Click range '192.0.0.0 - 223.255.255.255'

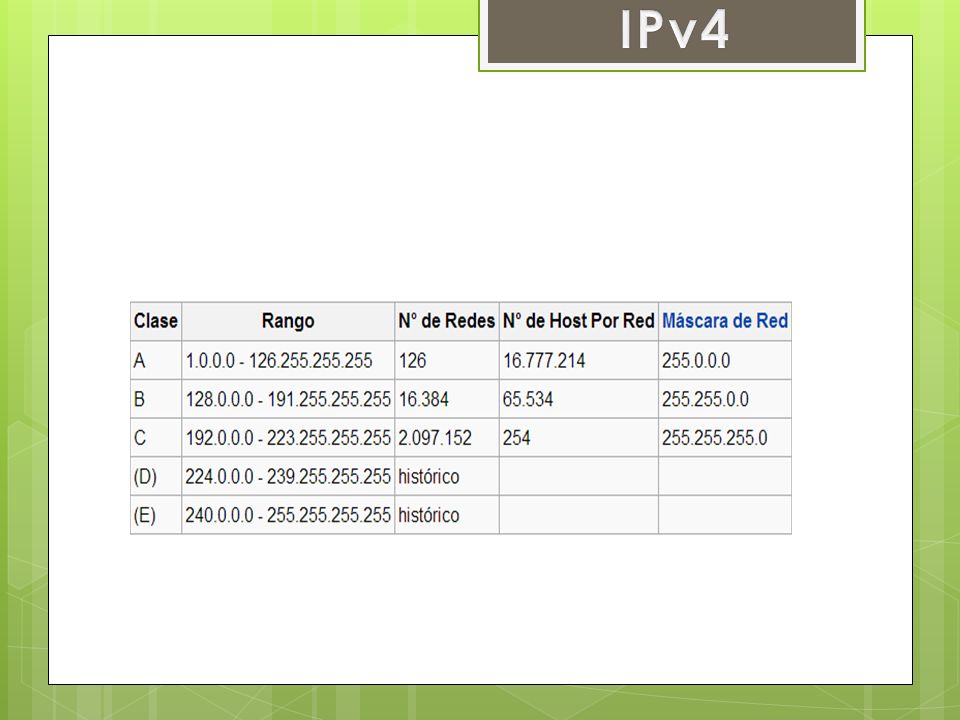(x=288, y=438)
